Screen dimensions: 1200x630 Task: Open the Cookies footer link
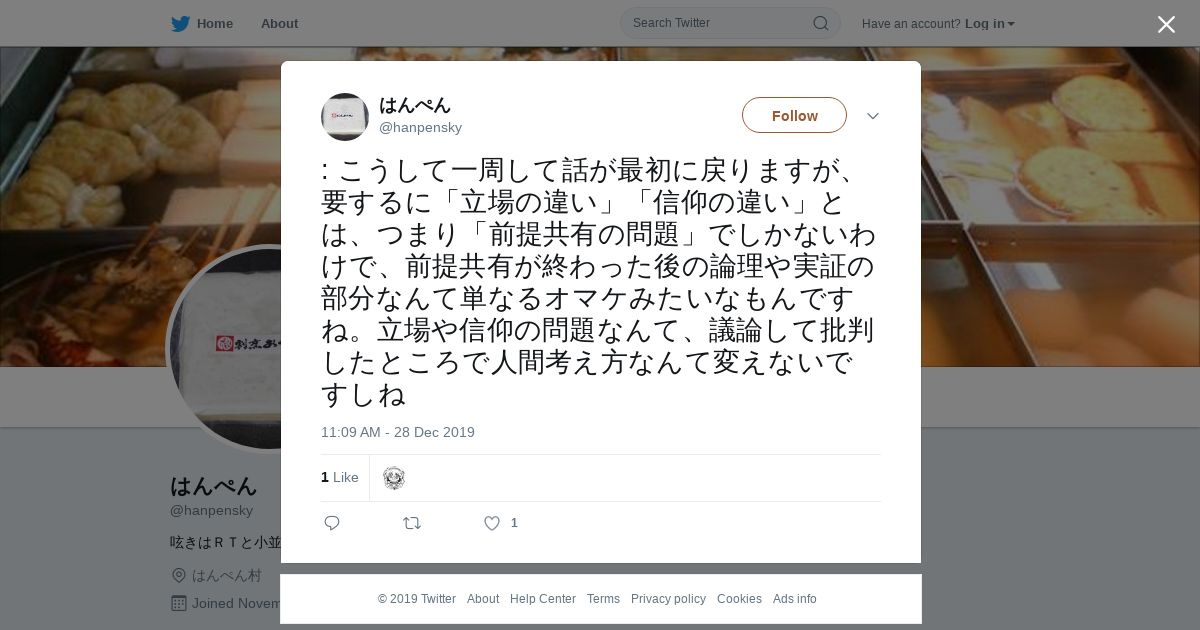pos(739,599)
